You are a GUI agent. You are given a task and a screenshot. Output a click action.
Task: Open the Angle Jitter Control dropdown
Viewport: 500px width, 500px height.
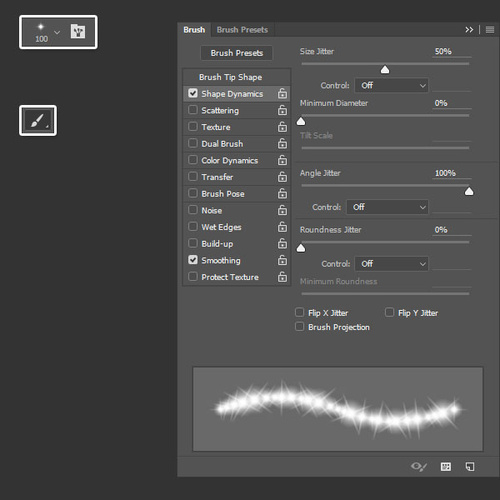point(387,207)
